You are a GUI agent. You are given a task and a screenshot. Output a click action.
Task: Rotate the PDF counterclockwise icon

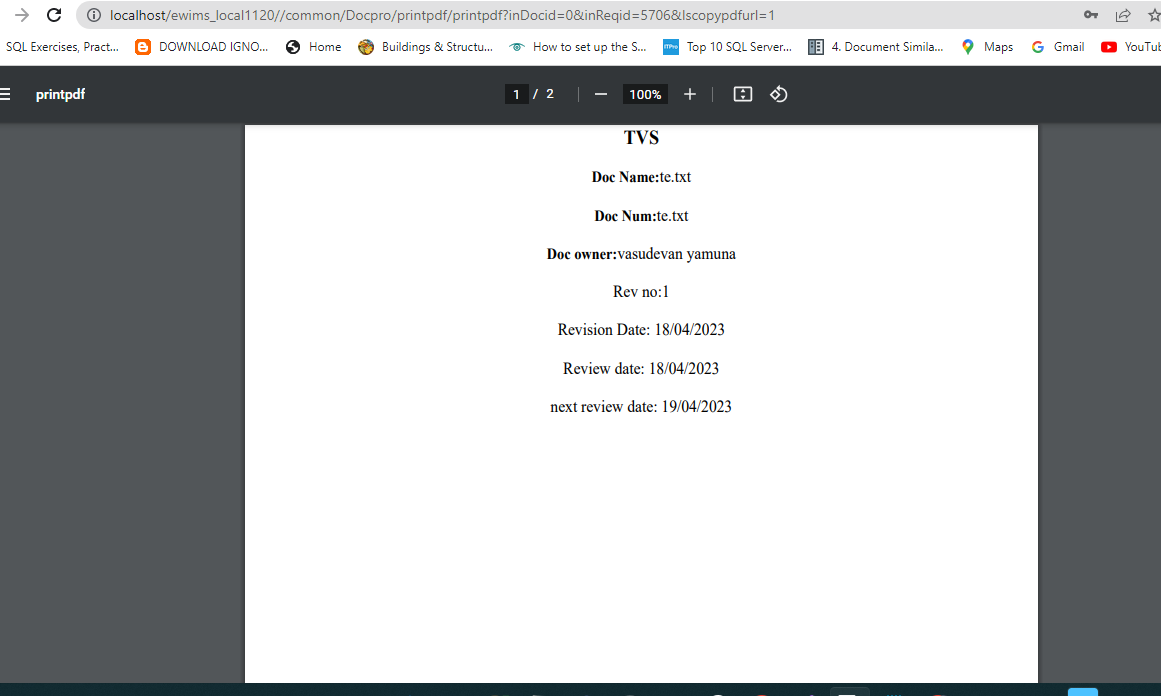click(x=778, y=94)
